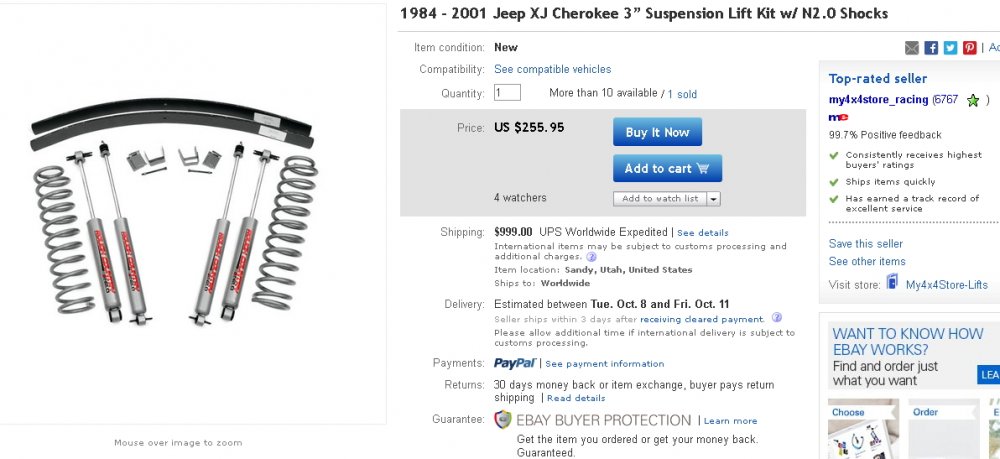Open the 1 sold link
Viewport: 1000px width, 459px height.
[682, 94]
